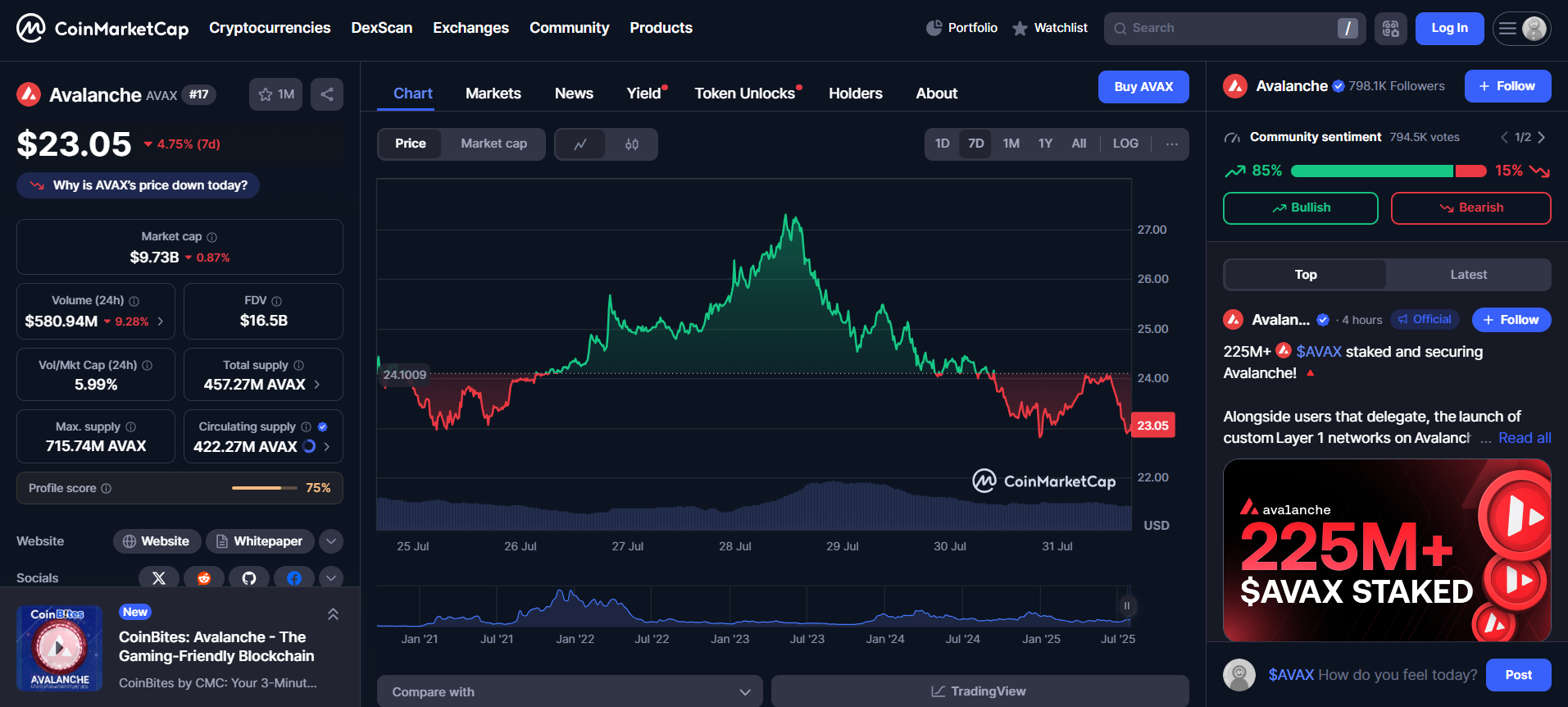Click the Buy AVAX button
This screenshot has width=1568, height=707.
pyautogui.click(x=1143, y=87)
